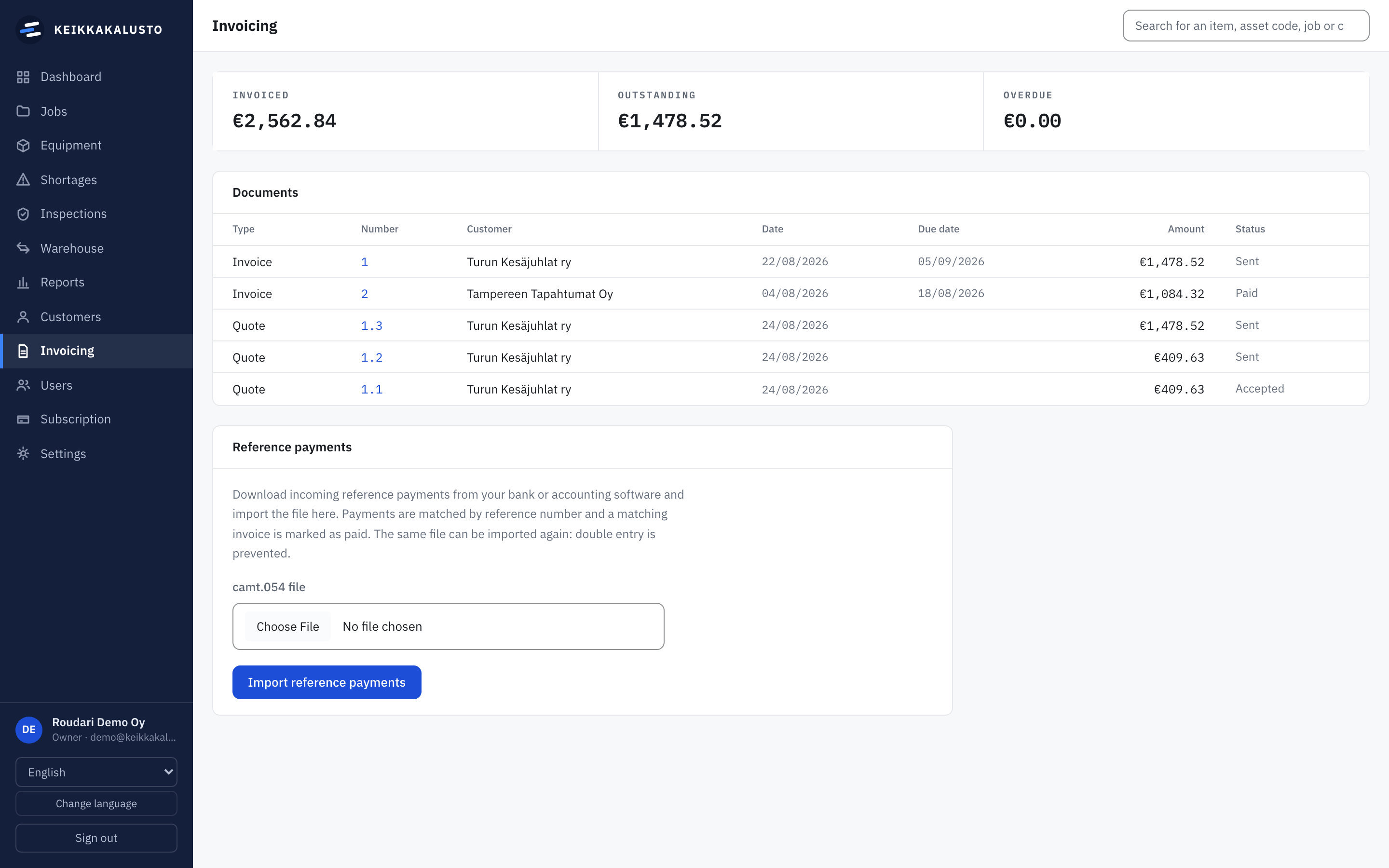Screen dimensions: 1389x868
Task: Click the Overdue €0.00 total
Action: point(1032,121)
